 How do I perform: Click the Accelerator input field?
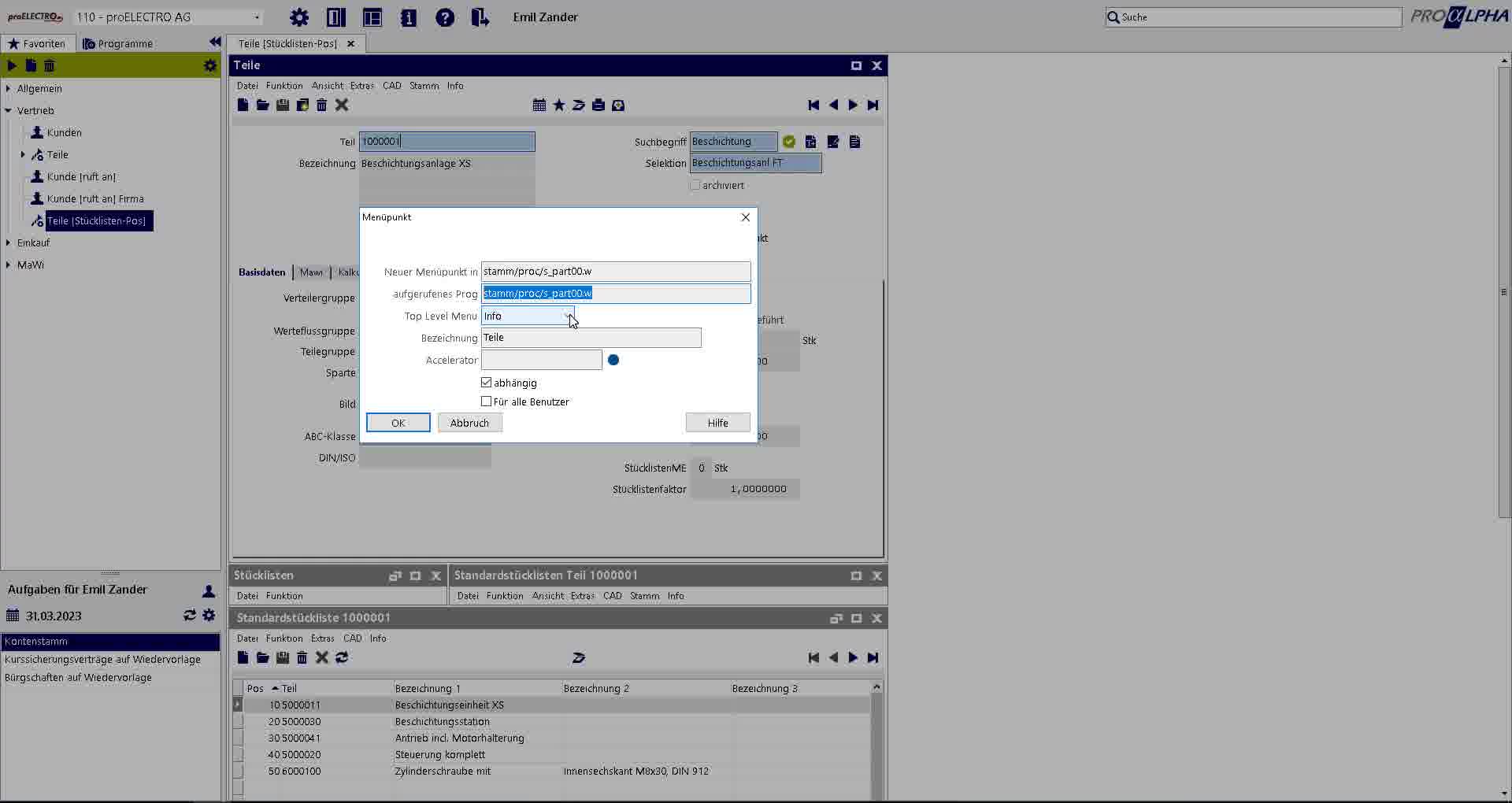[x=542, y=360]
